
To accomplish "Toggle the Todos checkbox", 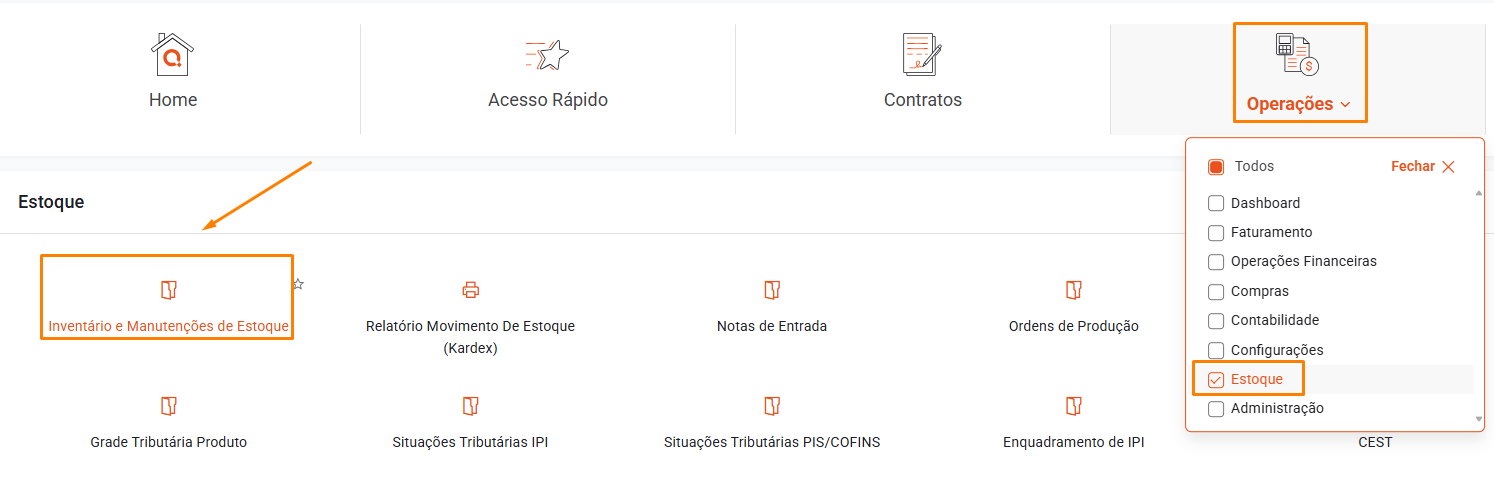I will coord(1216,167).
